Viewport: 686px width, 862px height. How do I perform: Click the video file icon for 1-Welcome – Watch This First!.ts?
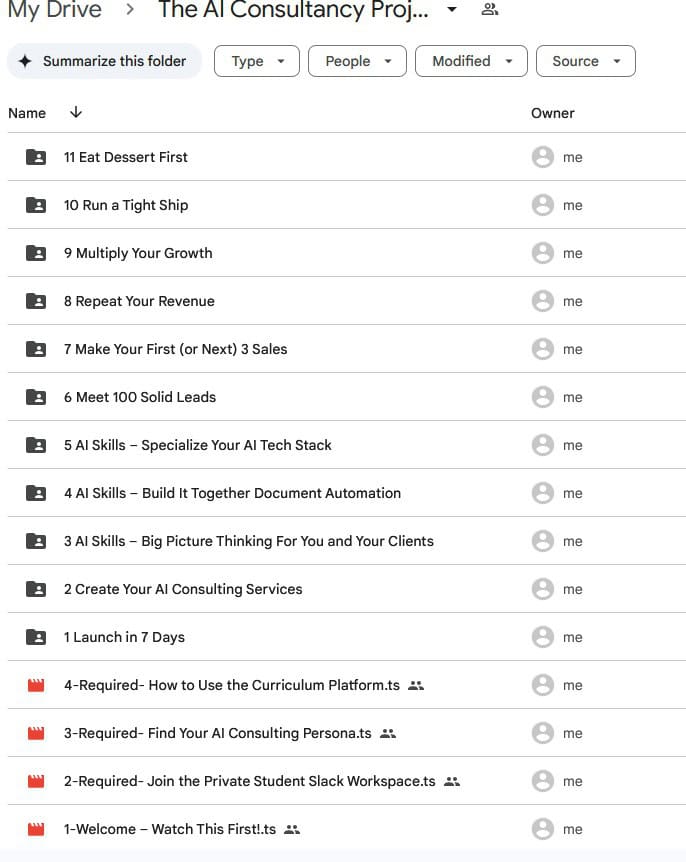tap(36, 829)
